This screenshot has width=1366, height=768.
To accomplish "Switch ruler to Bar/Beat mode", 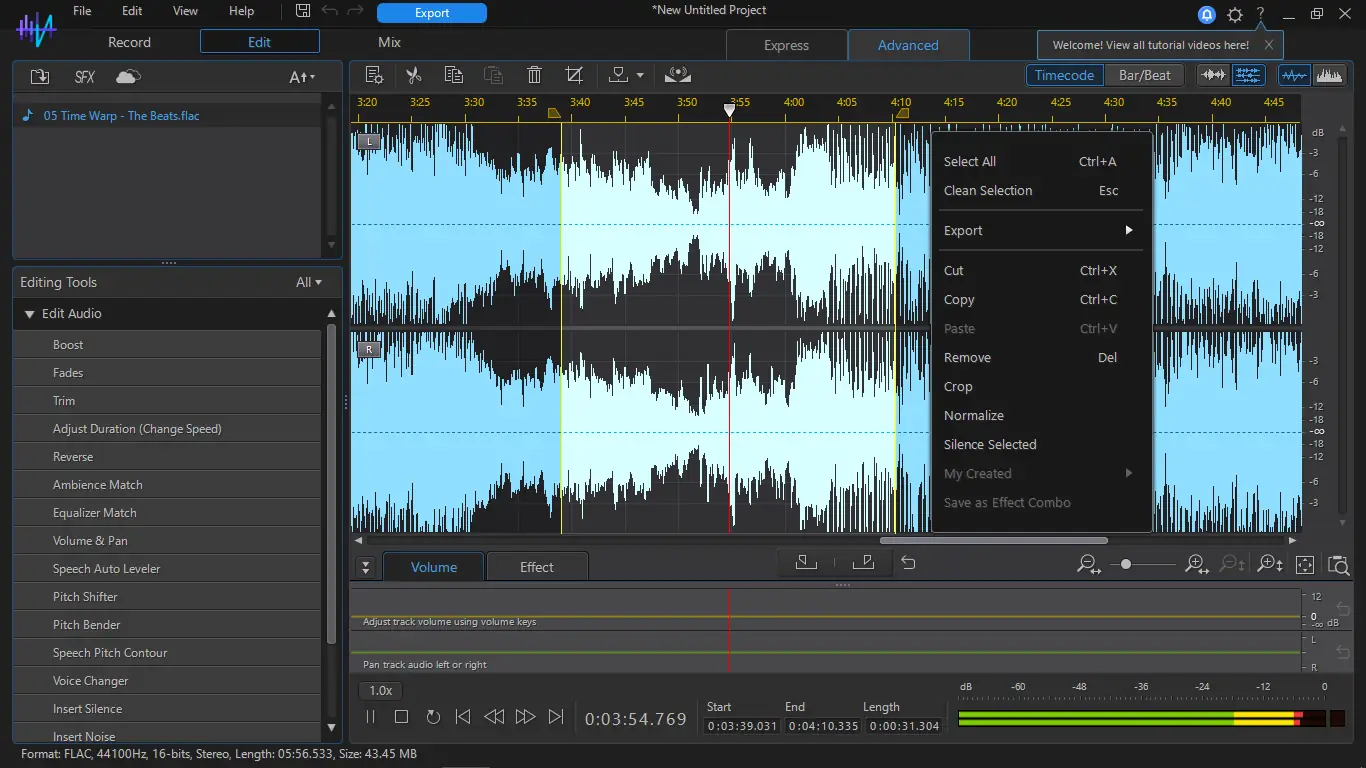I will [x=1144, y=75].
